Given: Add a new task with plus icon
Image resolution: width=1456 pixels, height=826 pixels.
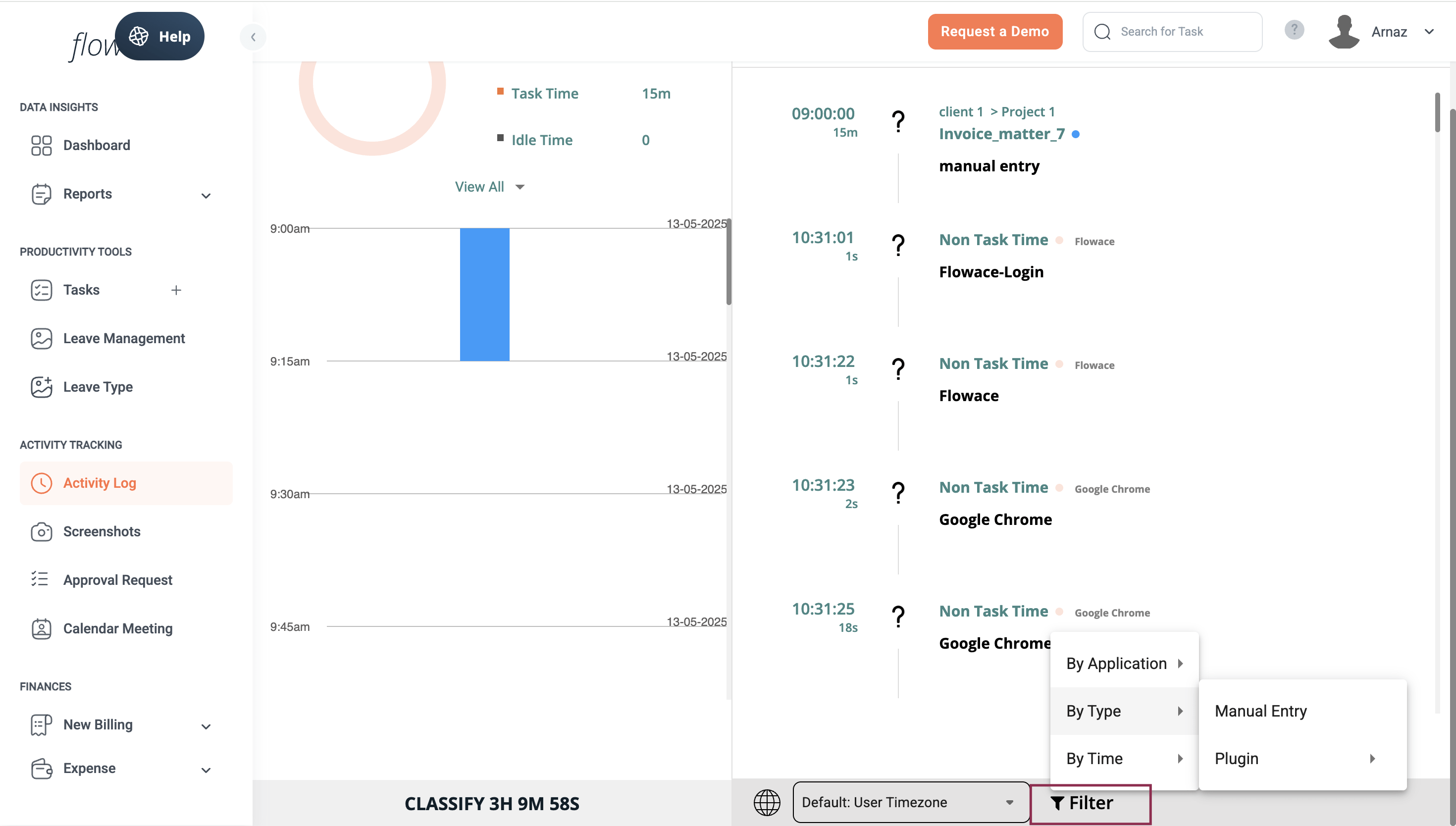Looking at the screenshot, I should [x=176, y=290].
